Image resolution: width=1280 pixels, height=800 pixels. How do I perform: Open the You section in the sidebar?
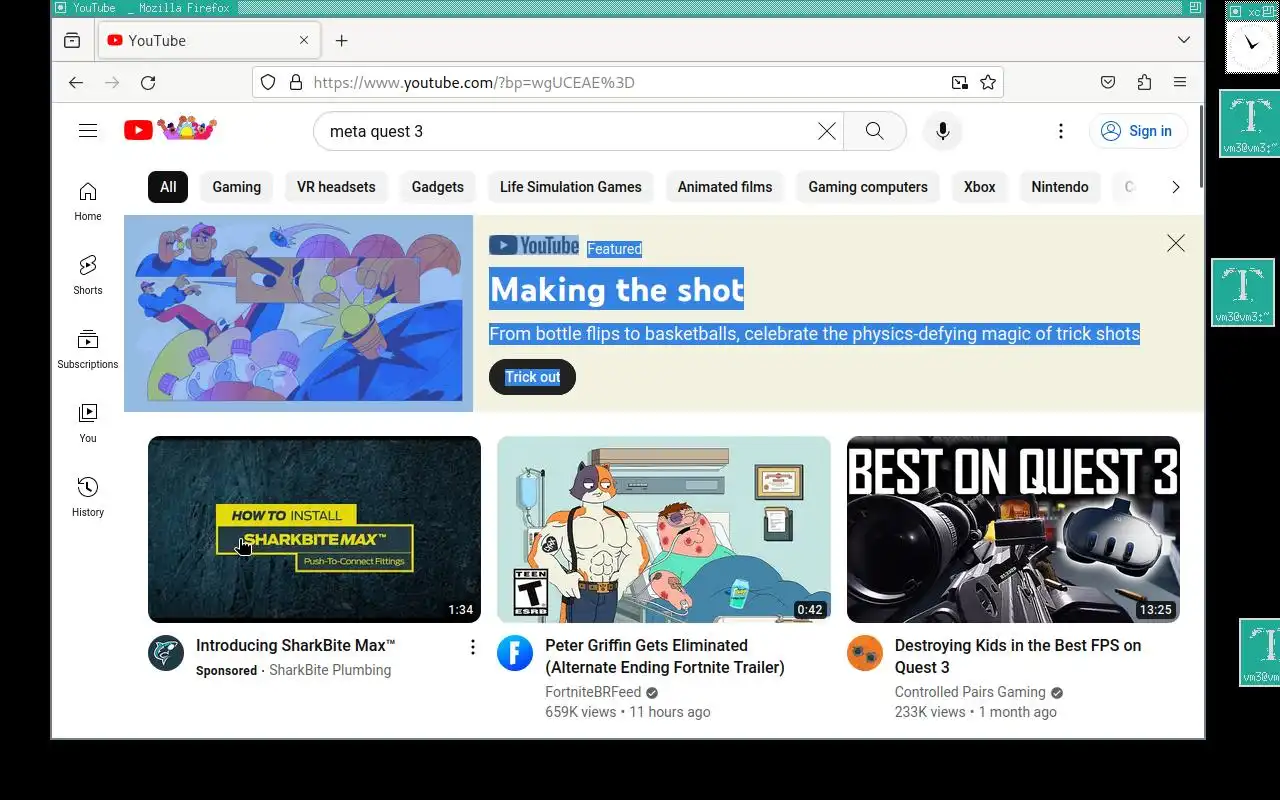pos(88,423)
